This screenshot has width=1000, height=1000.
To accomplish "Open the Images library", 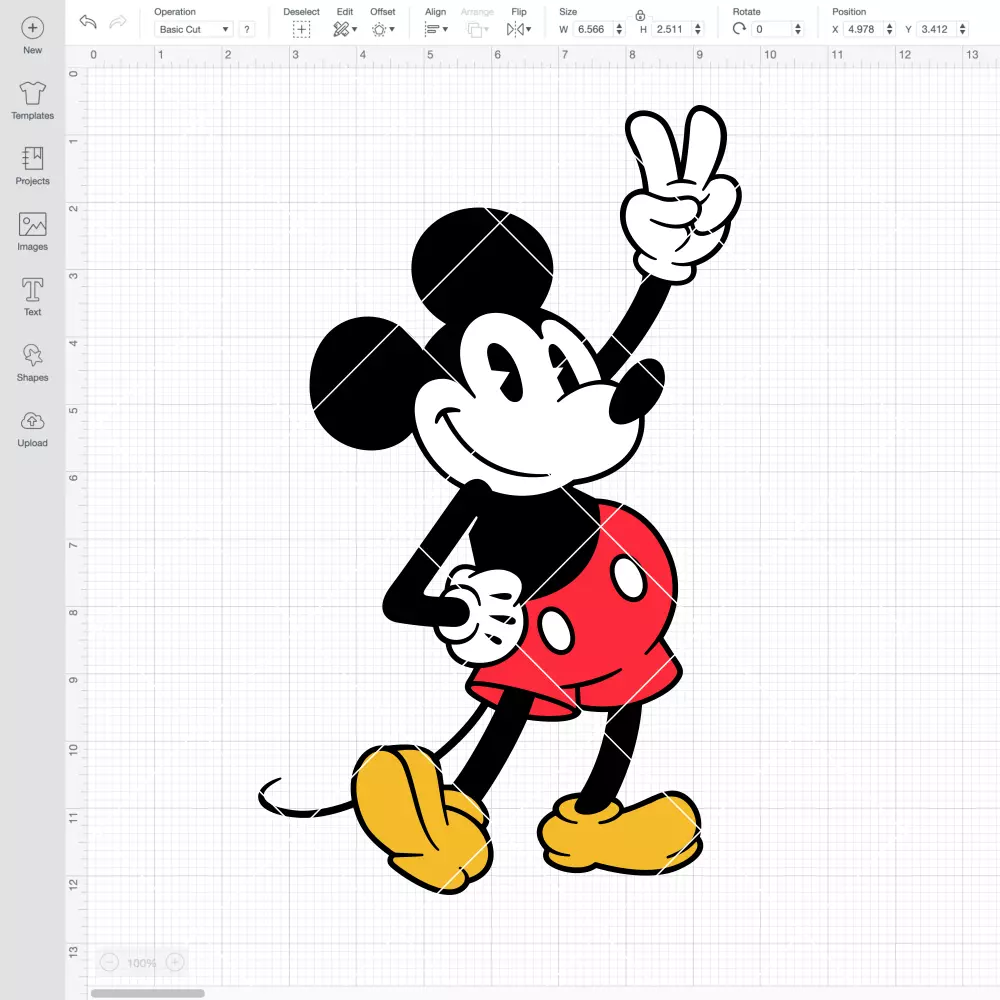I will point(33,232).
